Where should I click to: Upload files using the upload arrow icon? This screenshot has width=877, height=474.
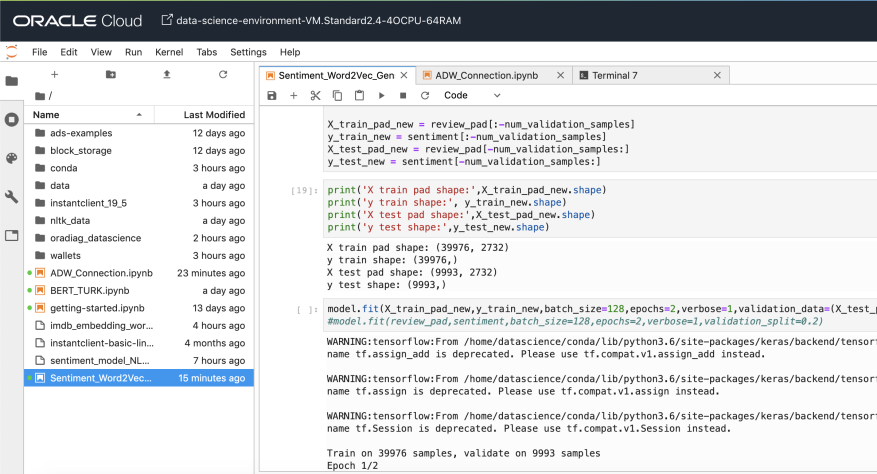(x=166, y=74)
